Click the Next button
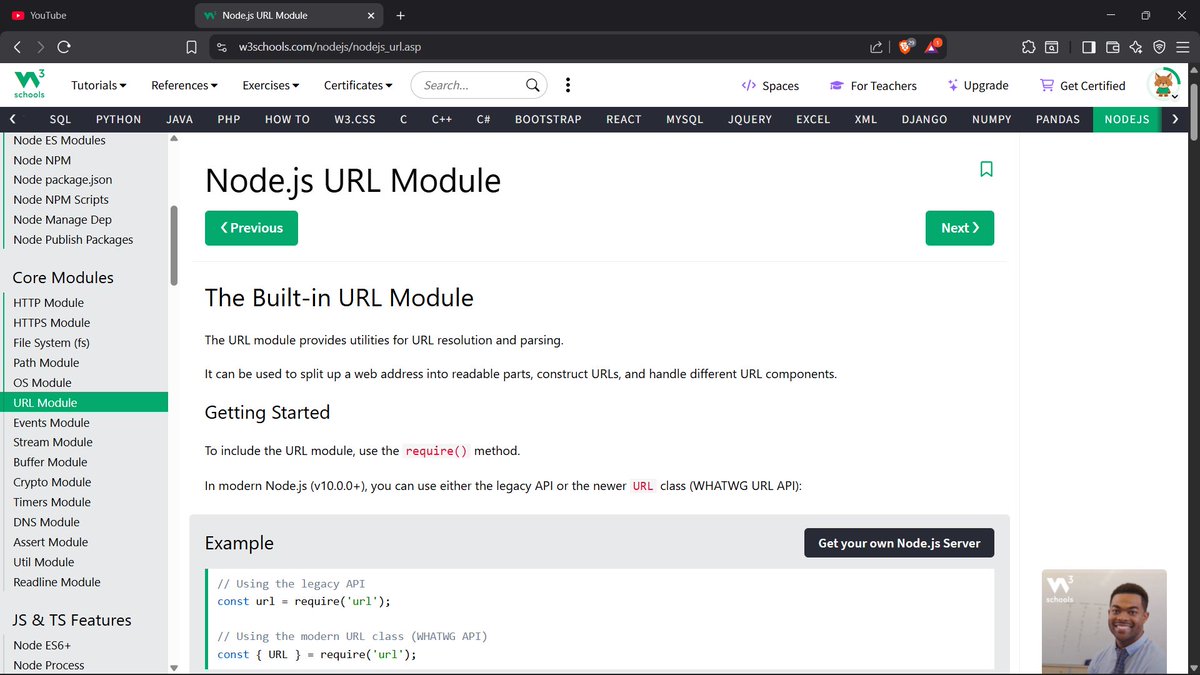Image resolution: width=1200 pixels, height=675 pixels. pos(960,228)
